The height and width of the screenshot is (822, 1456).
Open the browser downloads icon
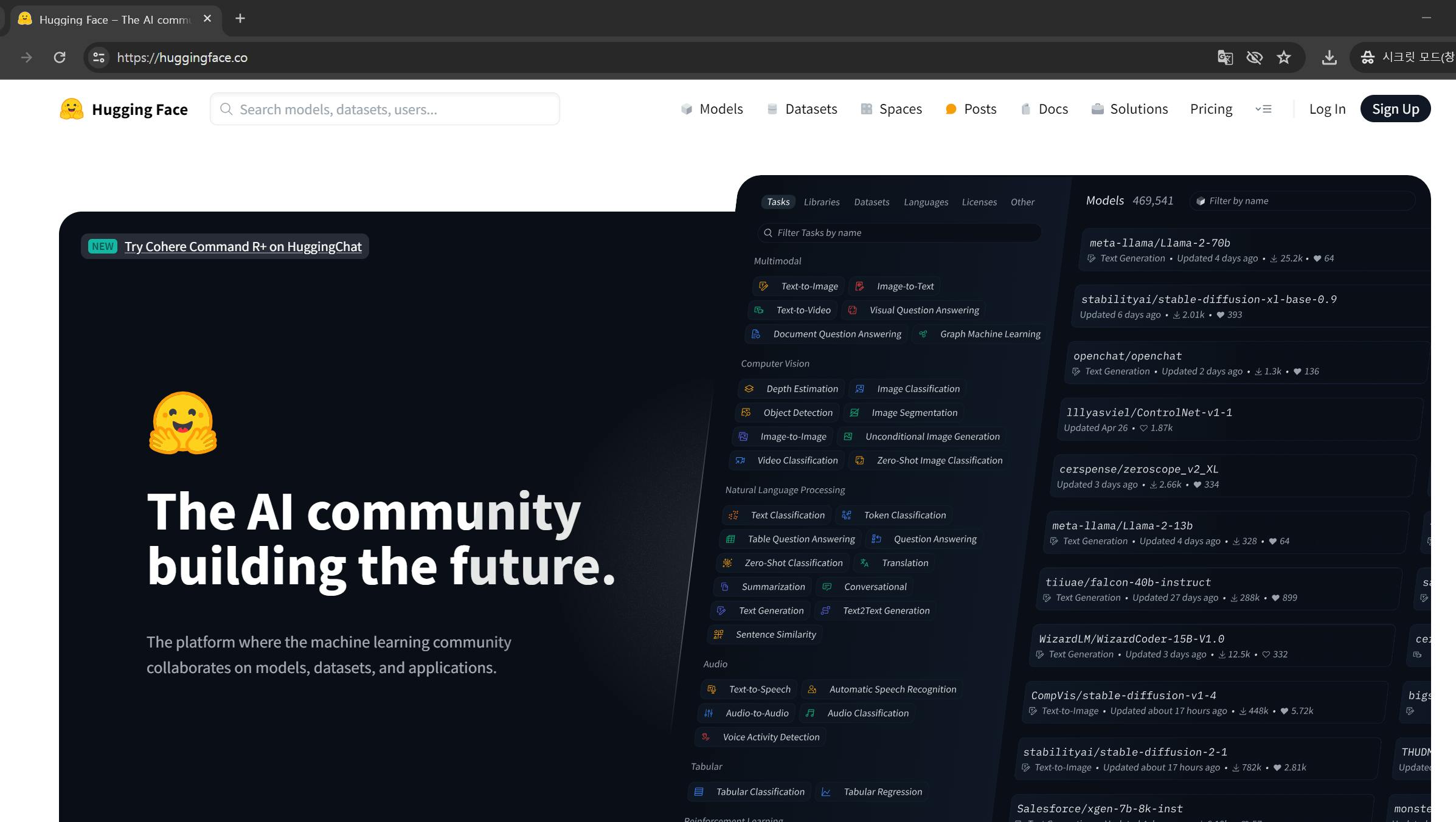point(1329,58)
